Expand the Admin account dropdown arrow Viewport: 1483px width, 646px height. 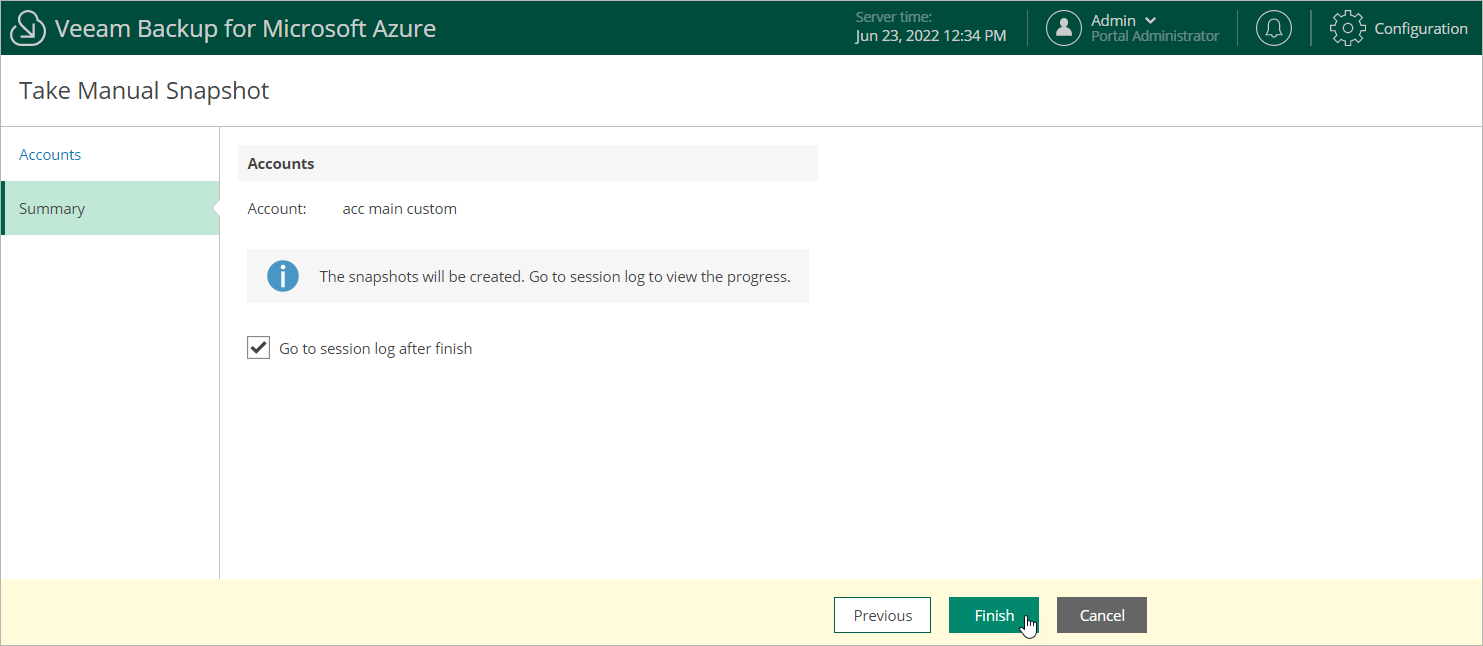[1150, 20]
